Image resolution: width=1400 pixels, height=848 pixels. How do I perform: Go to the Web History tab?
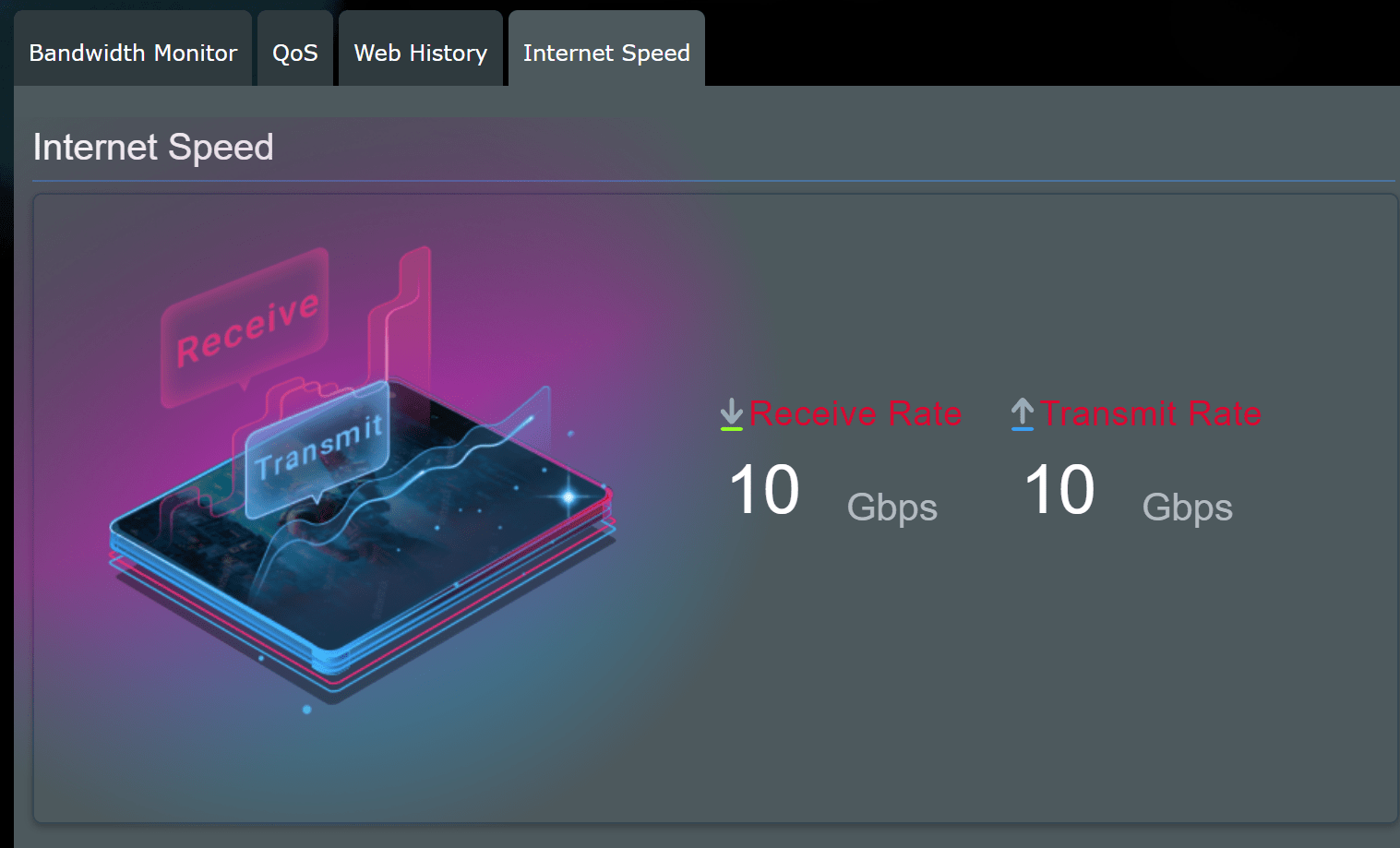[420, 53]
